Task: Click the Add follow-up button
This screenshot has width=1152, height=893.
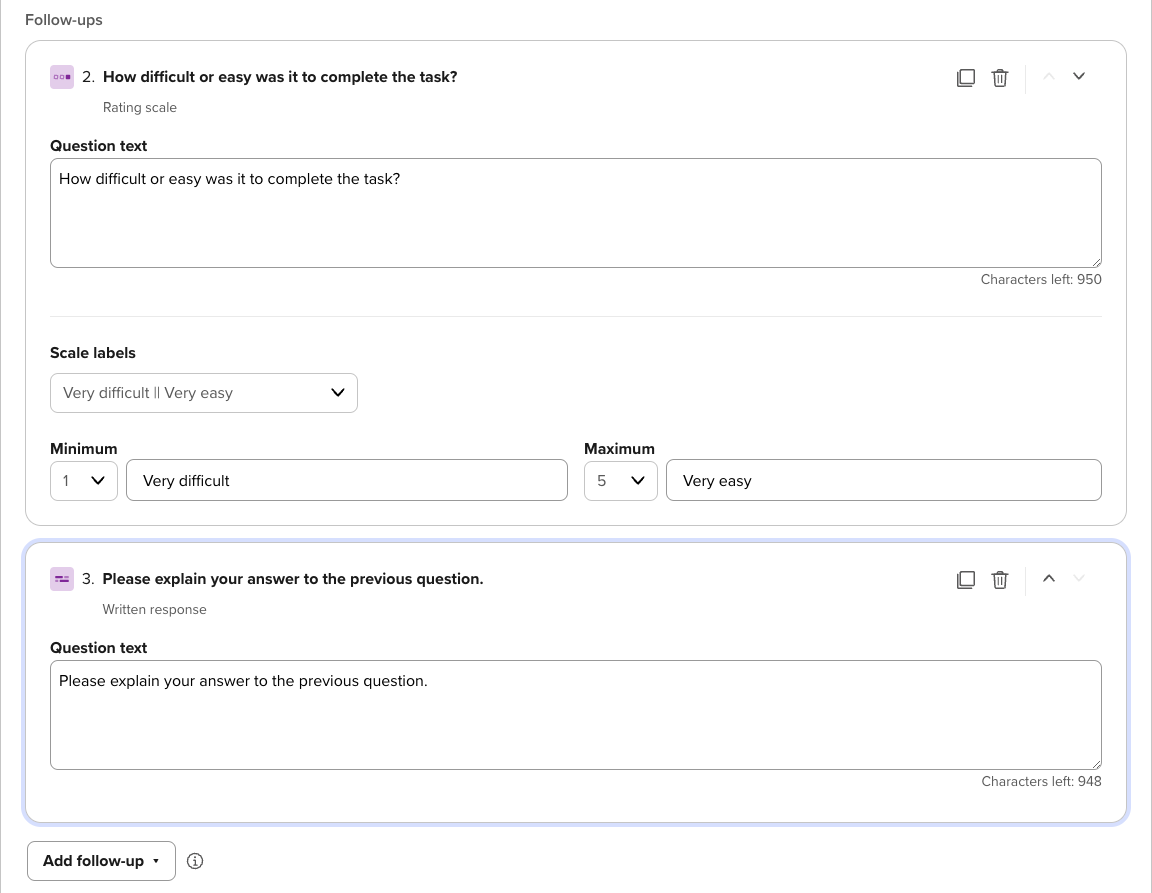Action: (101, 861)
